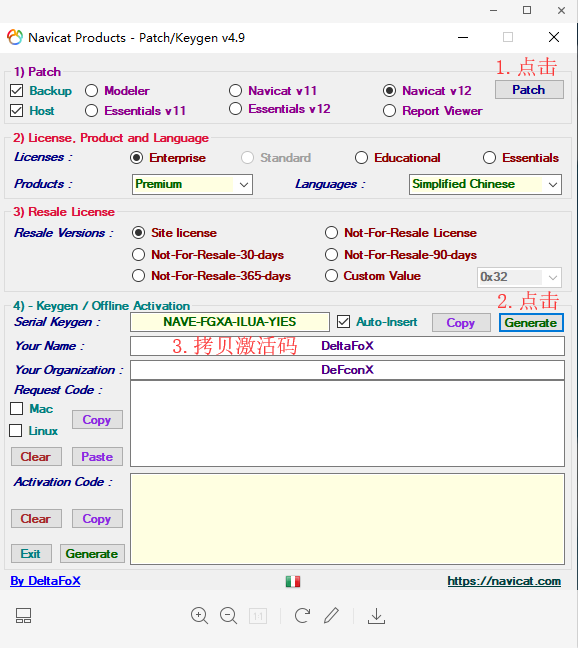The height and width of the screenshot is (648, 578).
Task: Click the Patch button
Action: coord(529,90)
